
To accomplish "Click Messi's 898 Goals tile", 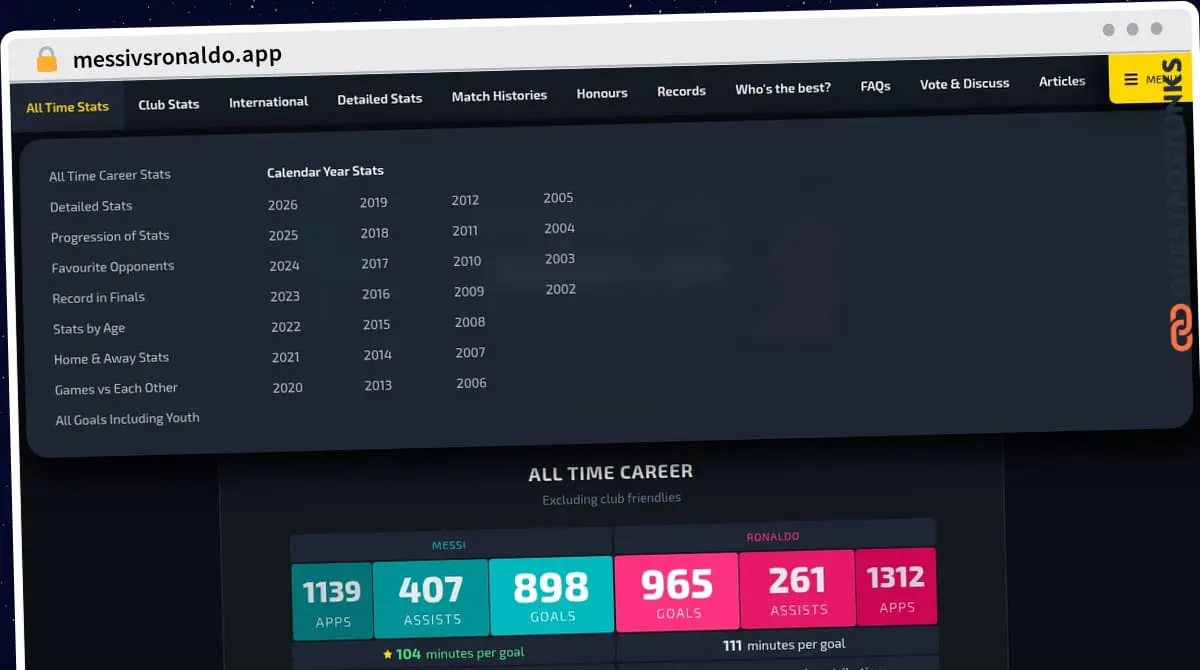I will pyautogui.click(x=551, y=595).
